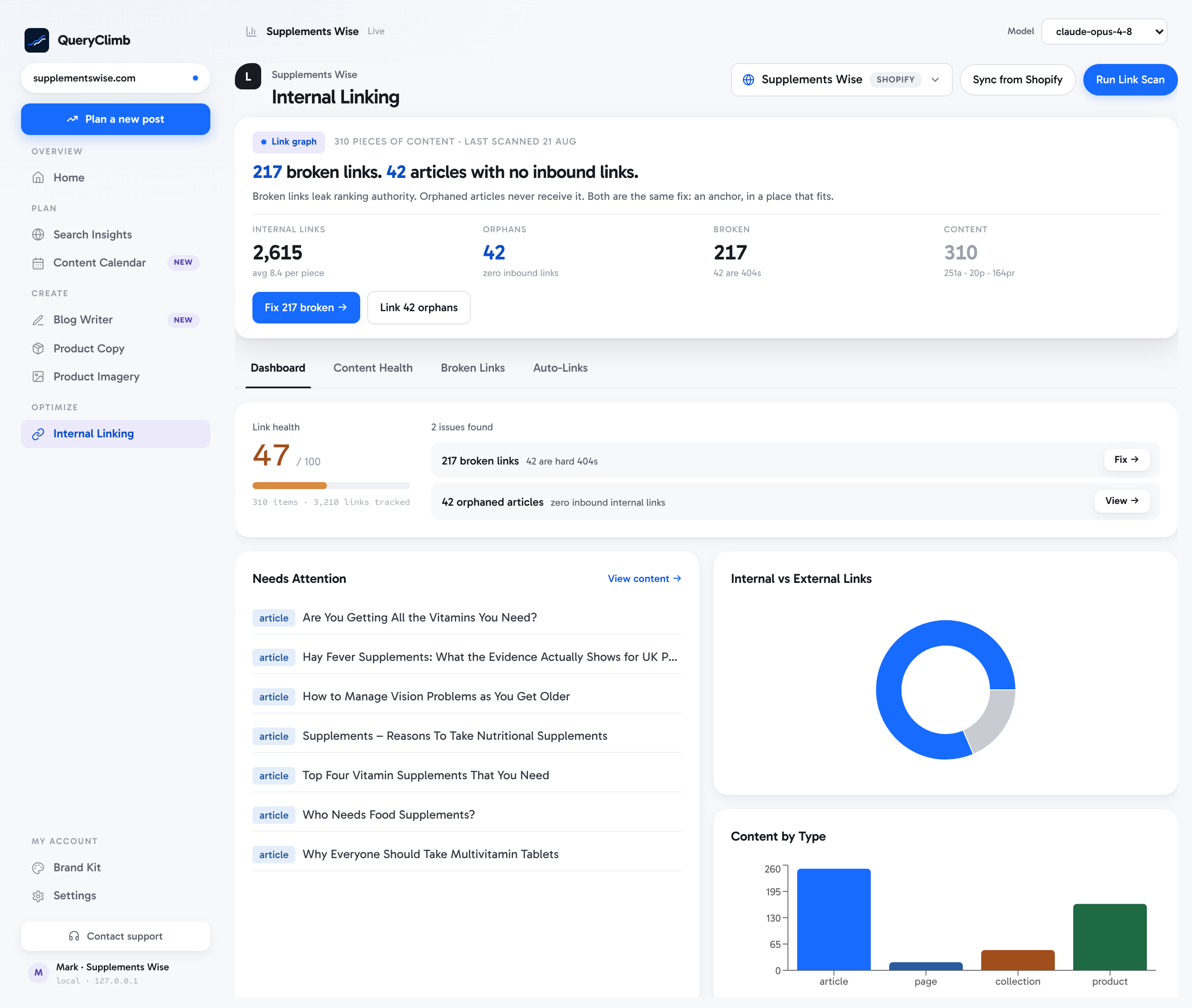Click Plan a new post button
Image resolution: width=1192 pixels, height=1008 pixels.
(115, 119)
